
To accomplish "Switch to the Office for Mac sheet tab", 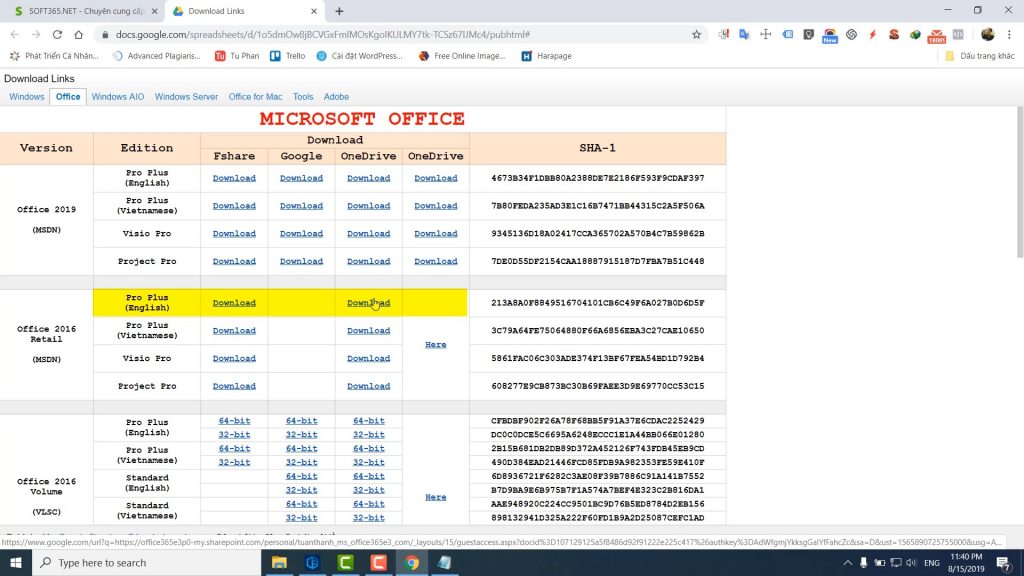I will (x=255, y=97).
